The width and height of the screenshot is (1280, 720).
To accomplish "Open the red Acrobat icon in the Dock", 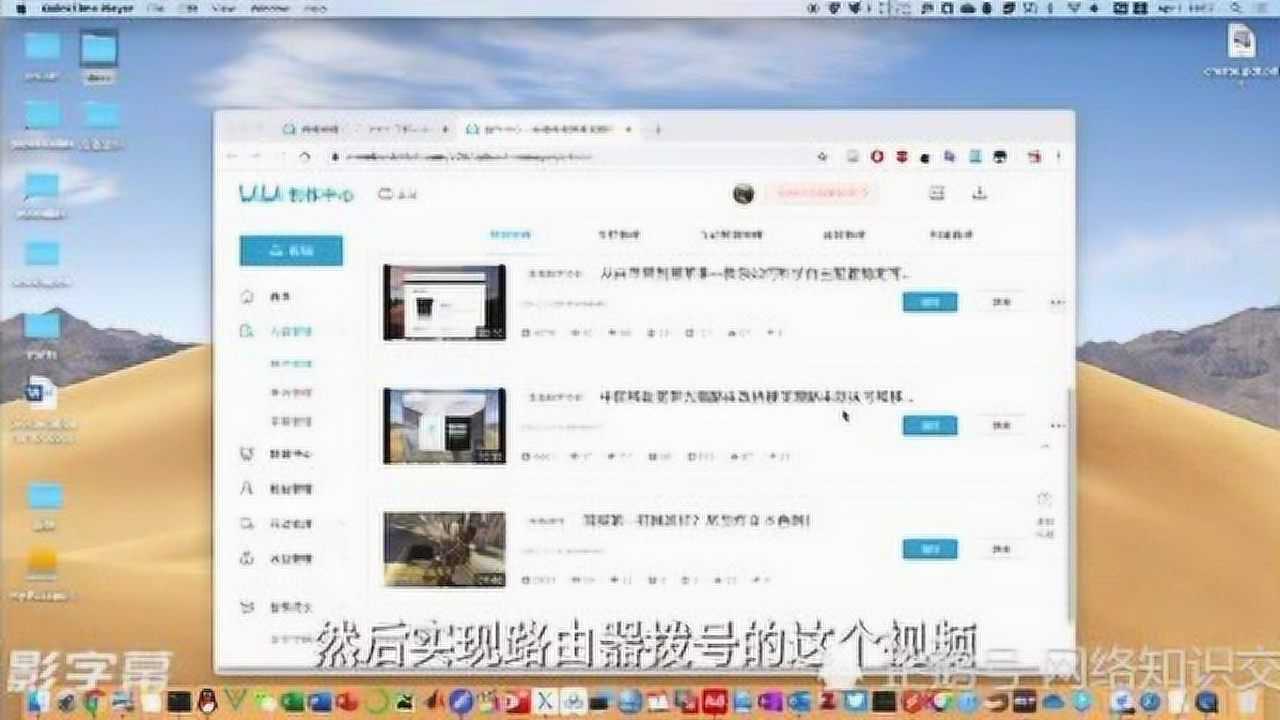I will 713,701.
